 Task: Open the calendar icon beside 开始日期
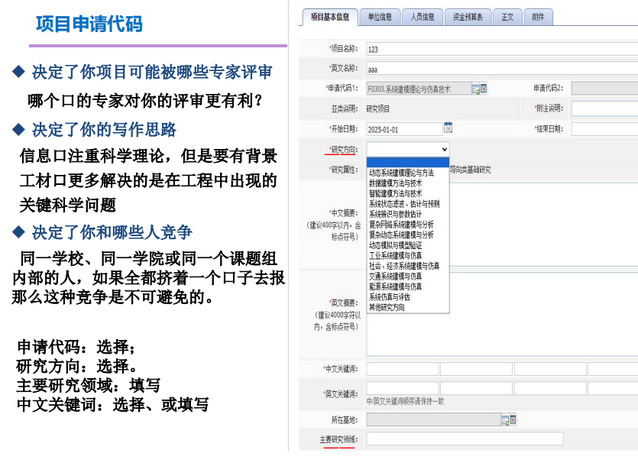[448, 128]
